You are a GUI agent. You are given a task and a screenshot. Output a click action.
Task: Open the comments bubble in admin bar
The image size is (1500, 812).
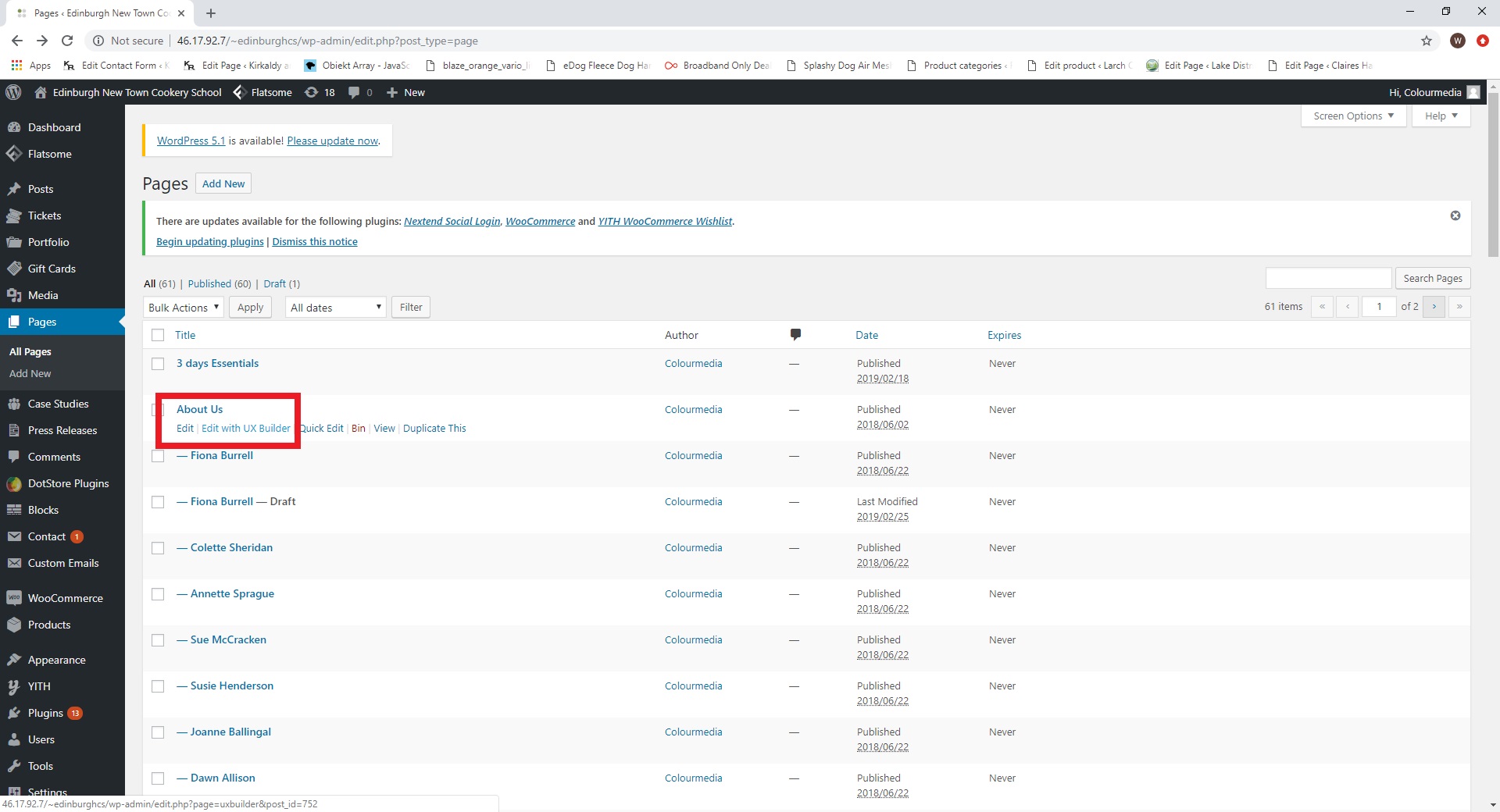click(x=359, y=92)
